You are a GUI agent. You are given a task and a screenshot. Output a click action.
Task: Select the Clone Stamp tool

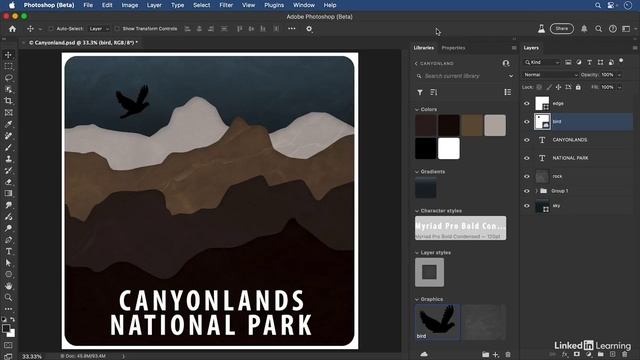pyautogui.click(x=8, y=159)
